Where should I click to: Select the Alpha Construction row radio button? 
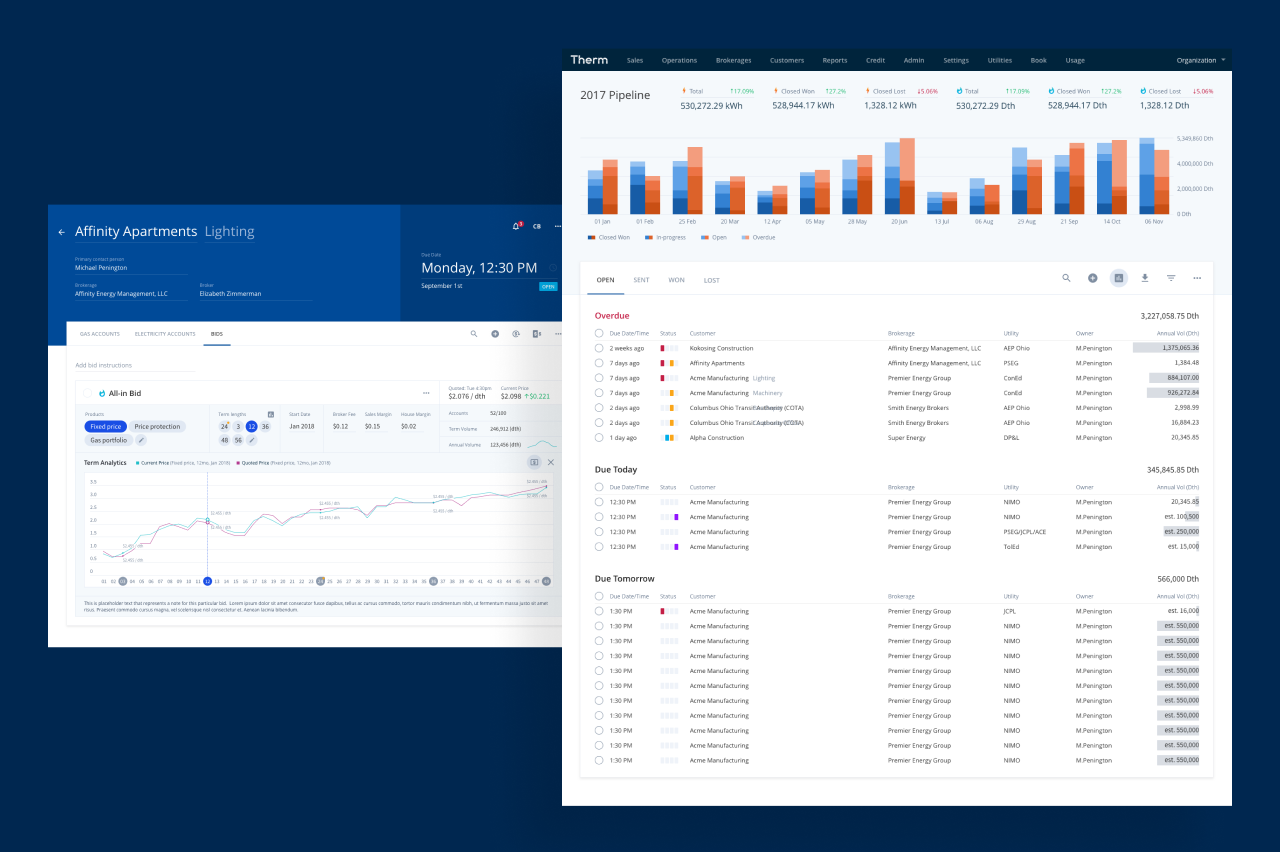599,438
